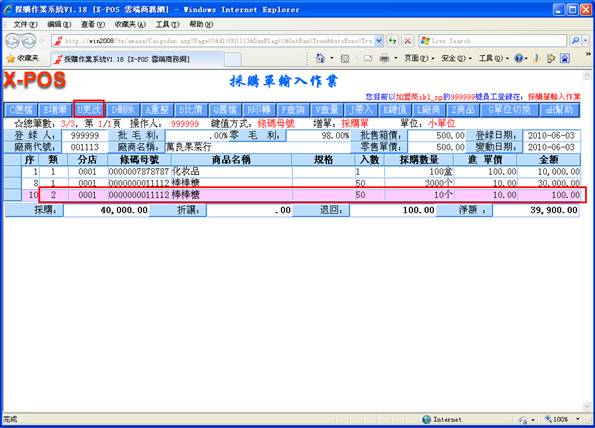Click the D刪除 delete button
Image resolution: width=595 pixels, height=428 pixels.
(x=123, y=110)
